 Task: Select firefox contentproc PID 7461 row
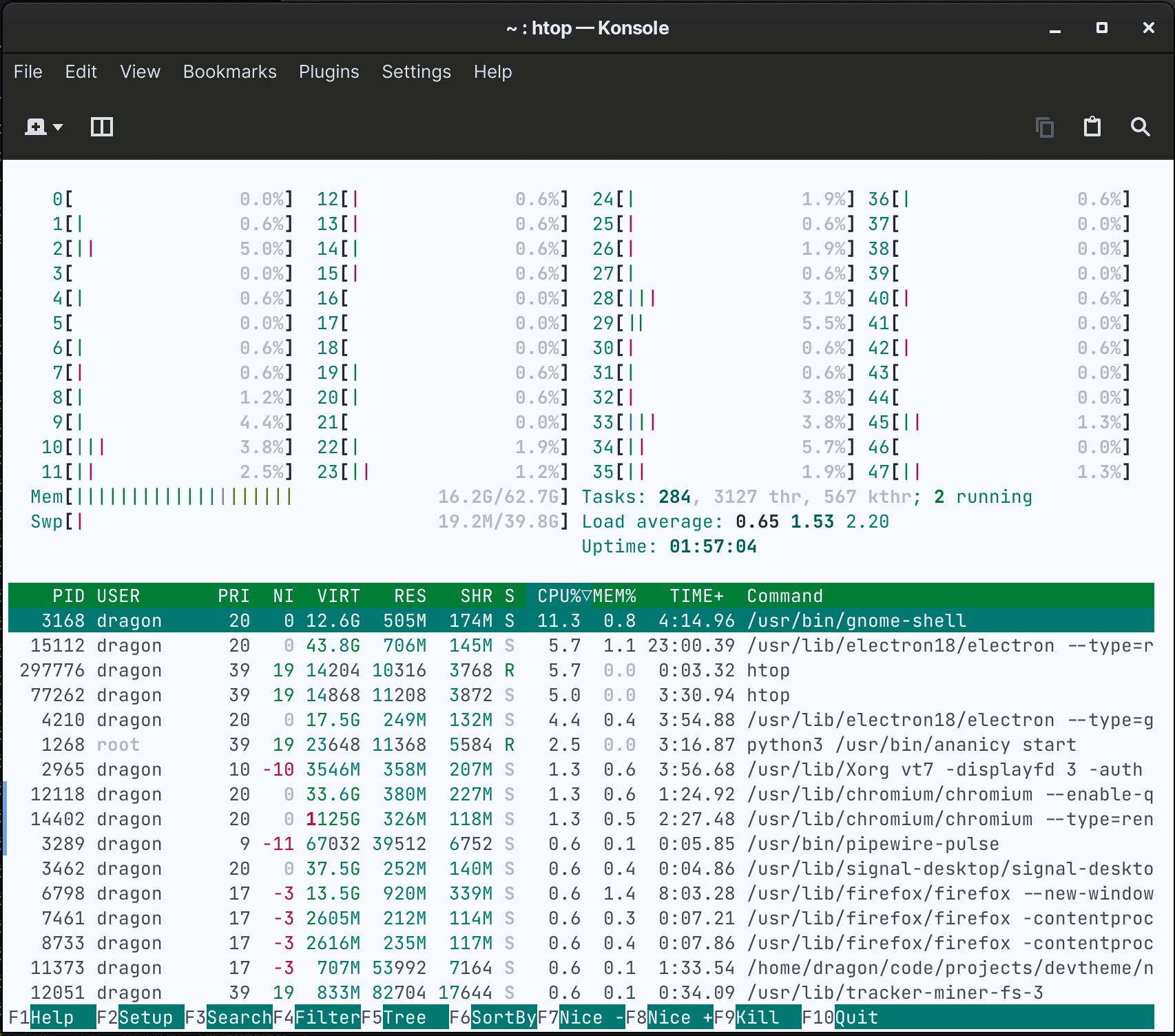[581, 918]
